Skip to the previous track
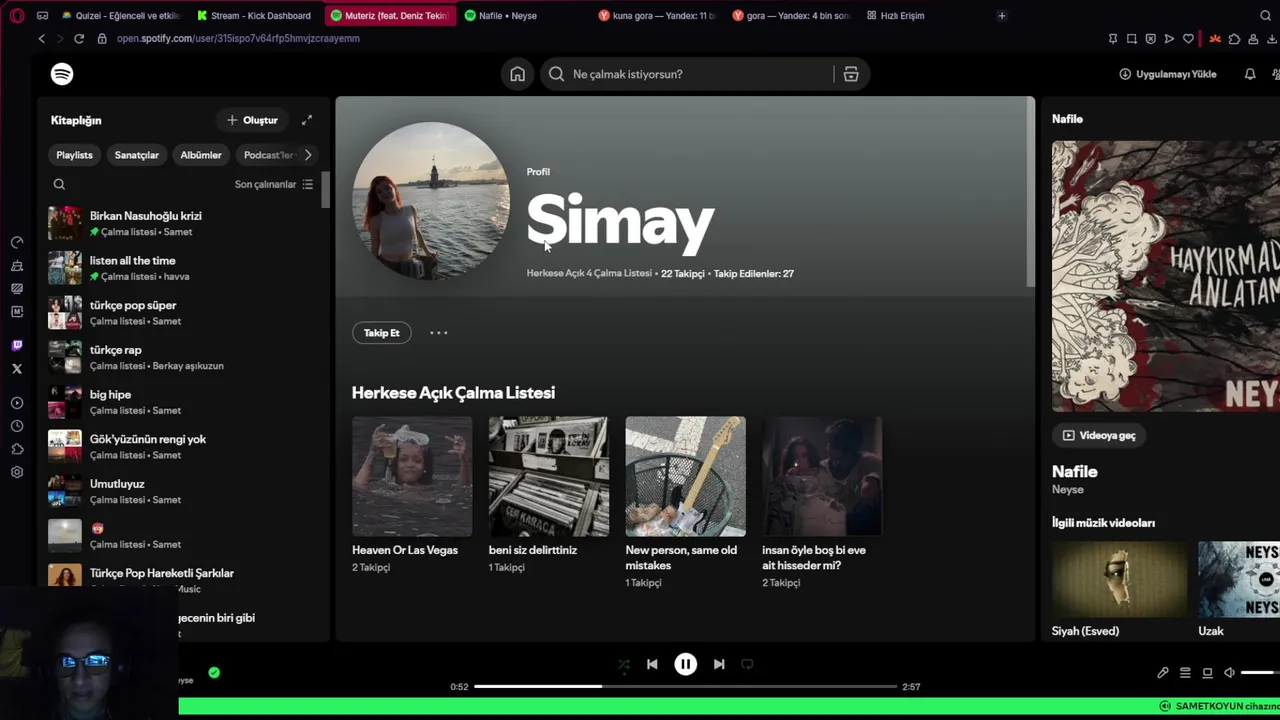 point(652,664)
